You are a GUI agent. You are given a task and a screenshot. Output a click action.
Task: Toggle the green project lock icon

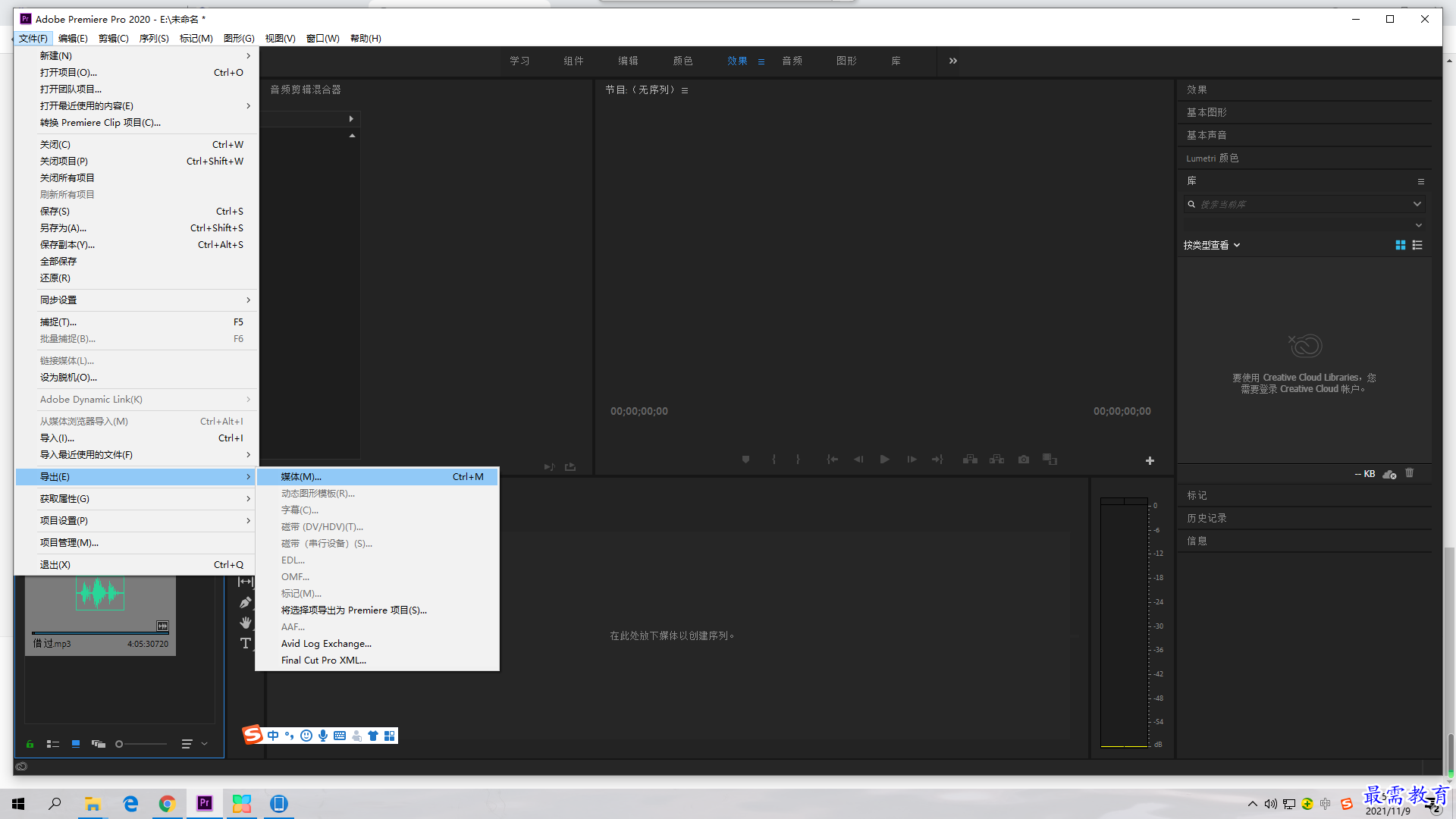[30, 744]
